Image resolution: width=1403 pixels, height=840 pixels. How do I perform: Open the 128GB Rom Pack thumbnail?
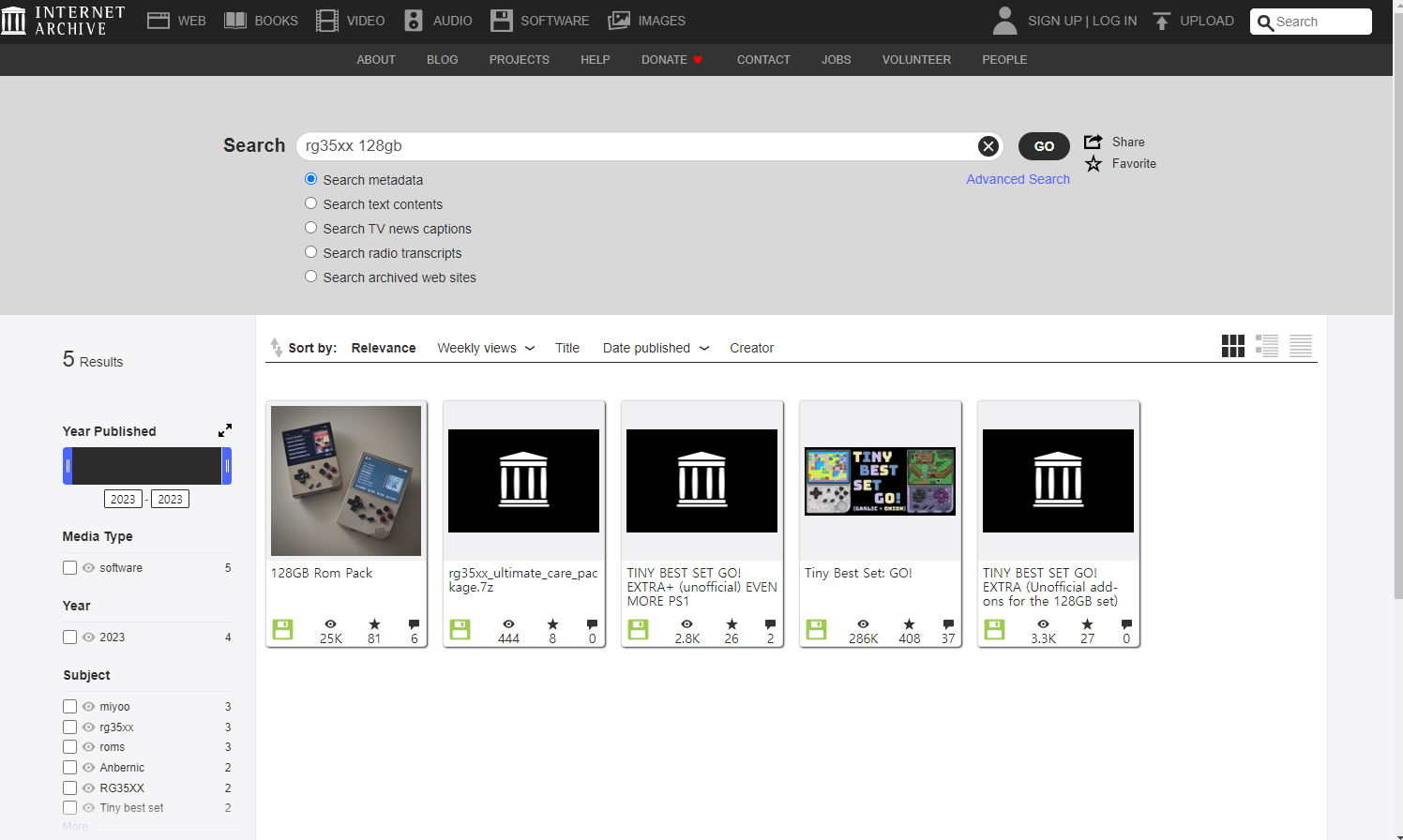[x=346, y=481]
